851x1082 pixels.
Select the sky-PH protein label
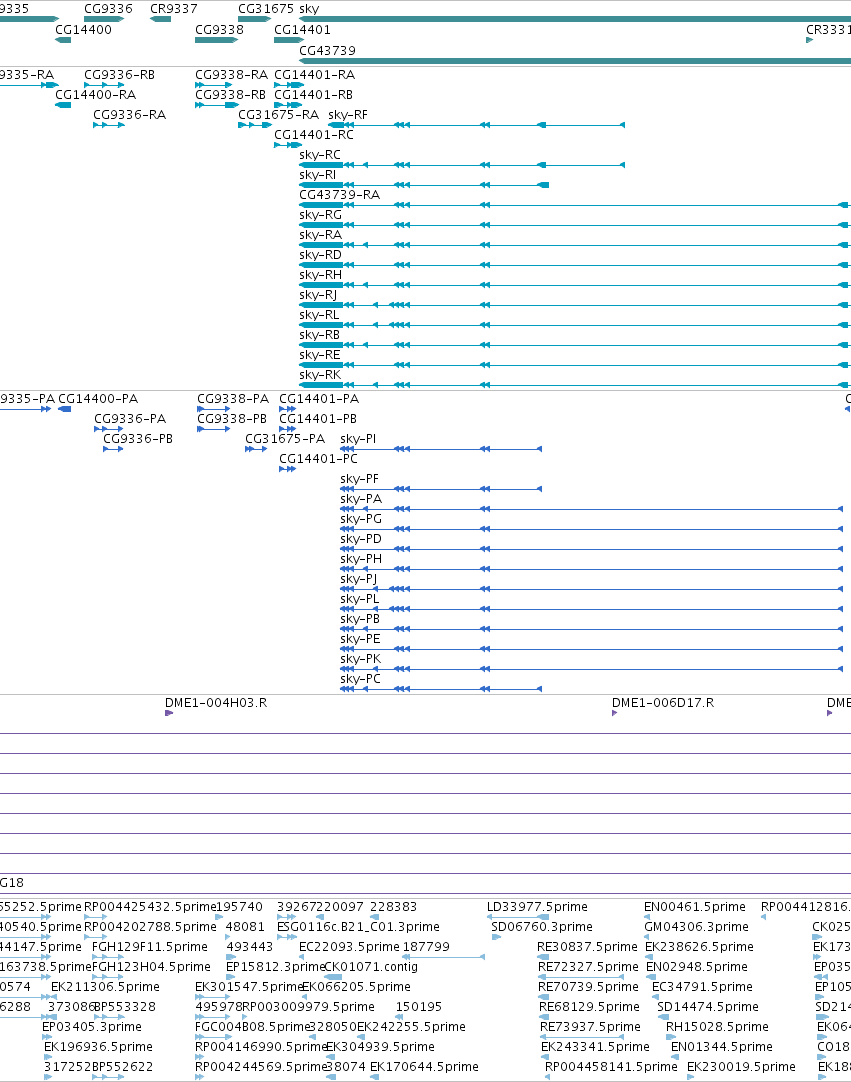coord(361,559)
